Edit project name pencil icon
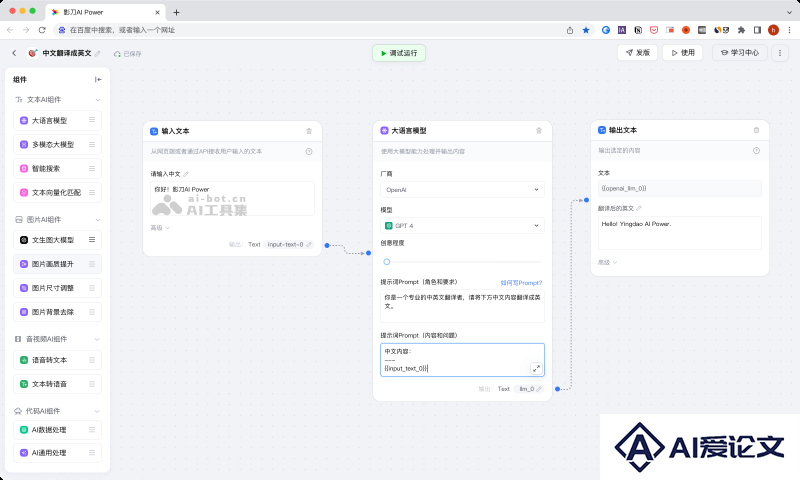This screenshot has height=480, width=800. pos(97,54)
